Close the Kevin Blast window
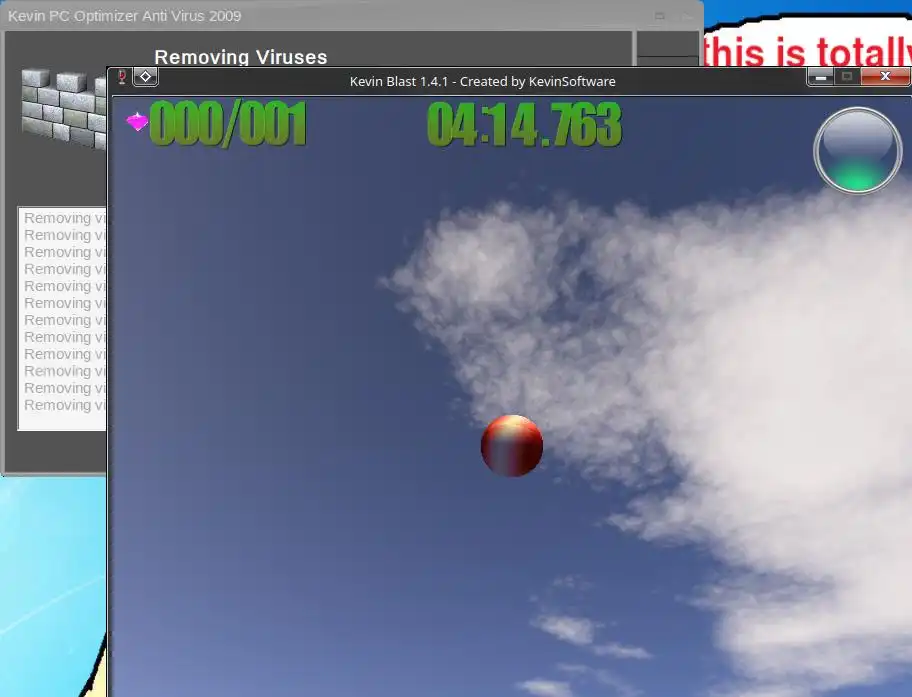The image size is (912, 697). [885, 76]
